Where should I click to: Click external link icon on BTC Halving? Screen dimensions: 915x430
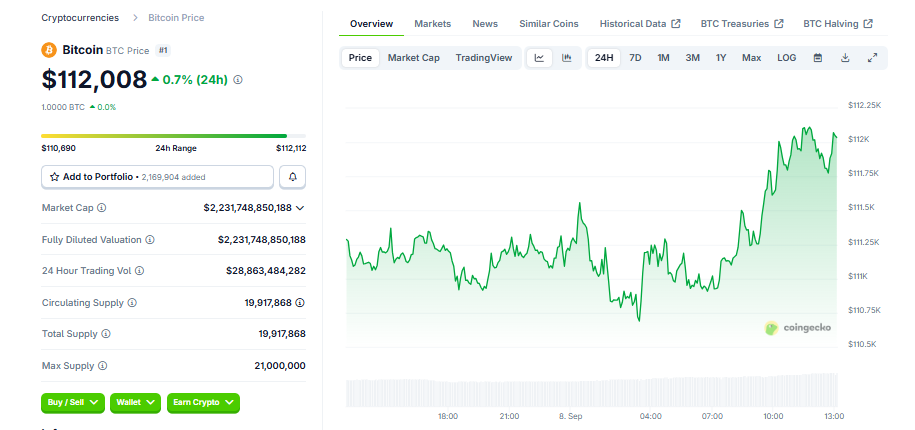(x=868, y=24)
